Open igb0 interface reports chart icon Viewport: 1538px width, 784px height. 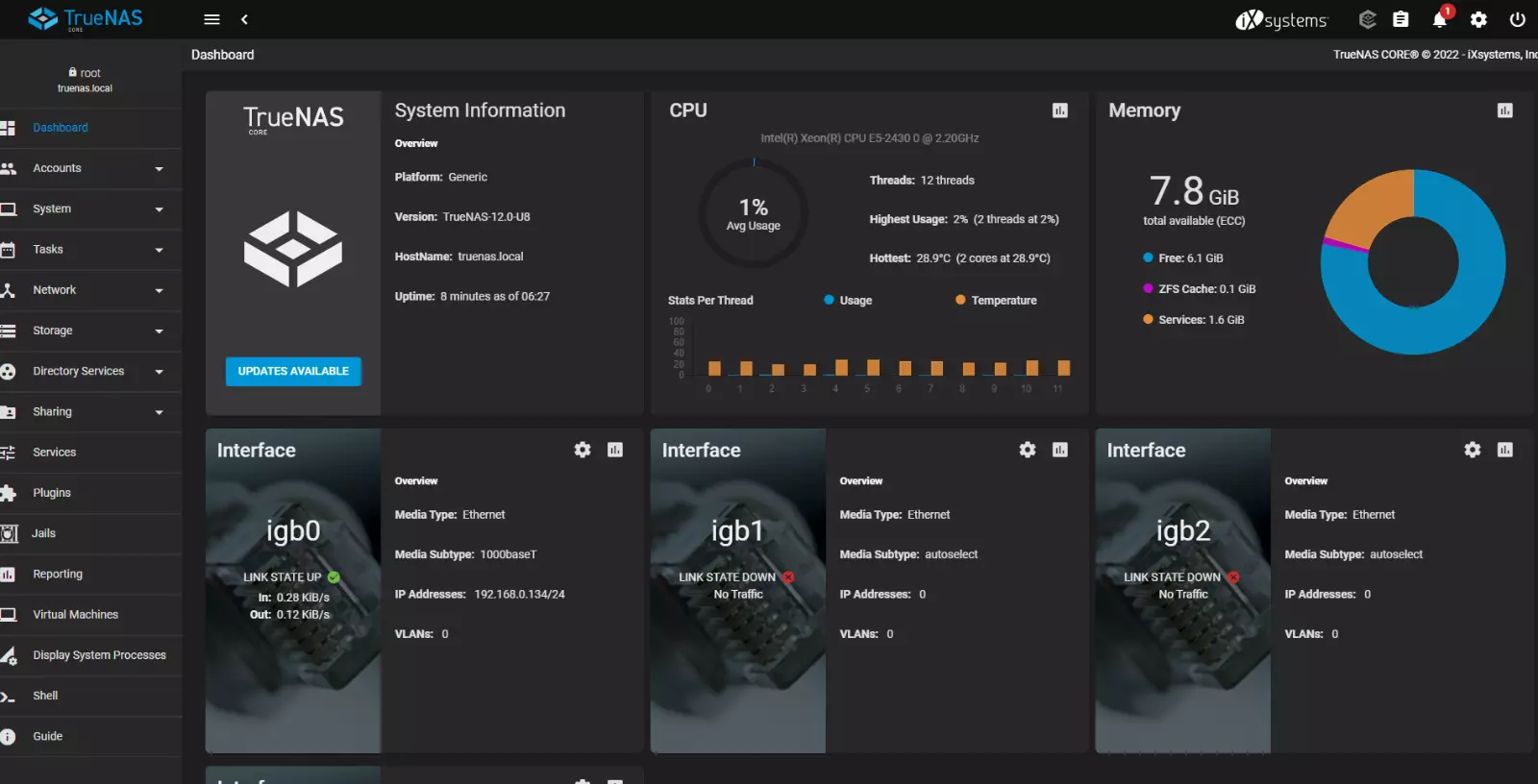(x=615, y=450)
